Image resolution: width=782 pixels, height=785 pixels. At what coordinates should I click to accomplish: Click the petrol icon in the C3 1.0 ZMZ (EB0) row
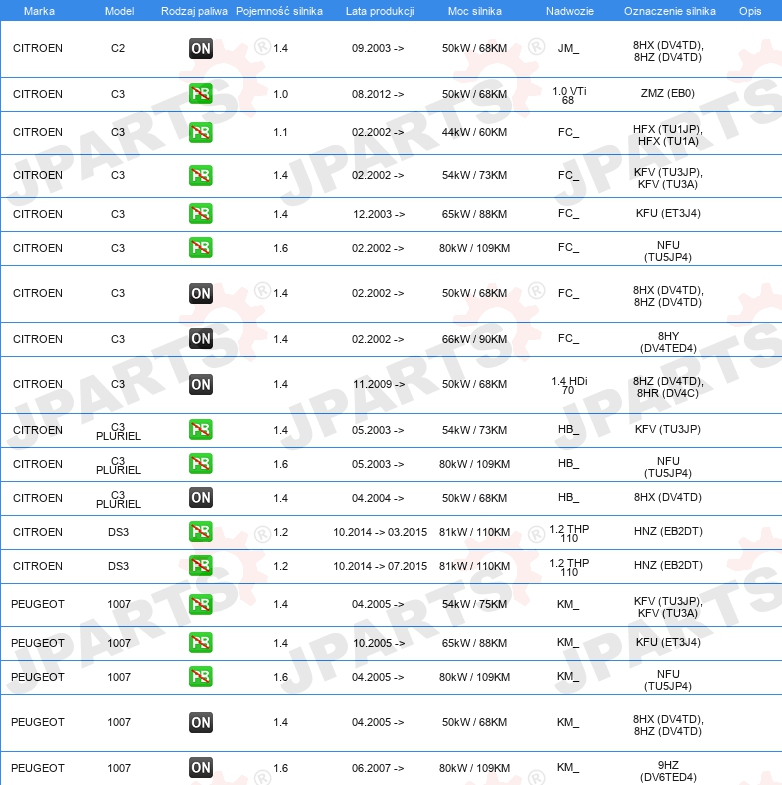coord(201,94)
